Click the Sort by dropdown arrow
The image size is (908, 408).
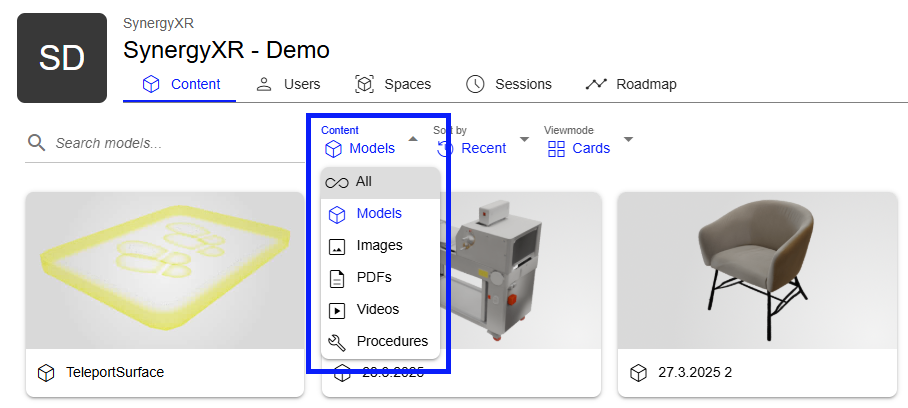[x=524, y=139]
